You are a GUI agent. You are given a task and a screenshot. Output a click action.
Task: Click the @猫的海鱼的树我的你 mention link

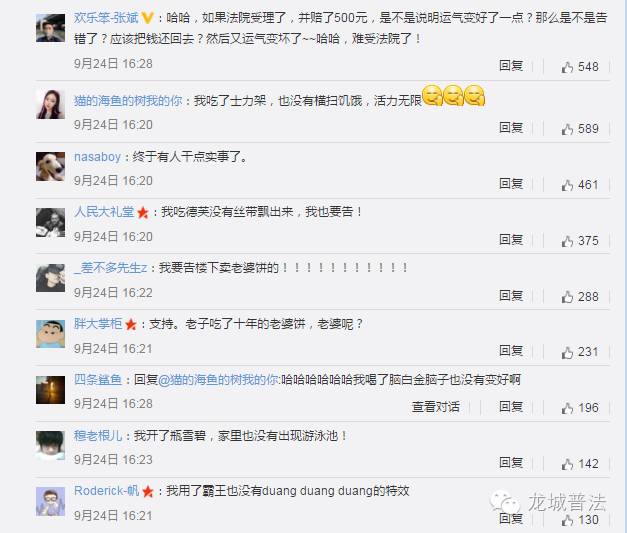pos(219,379)
